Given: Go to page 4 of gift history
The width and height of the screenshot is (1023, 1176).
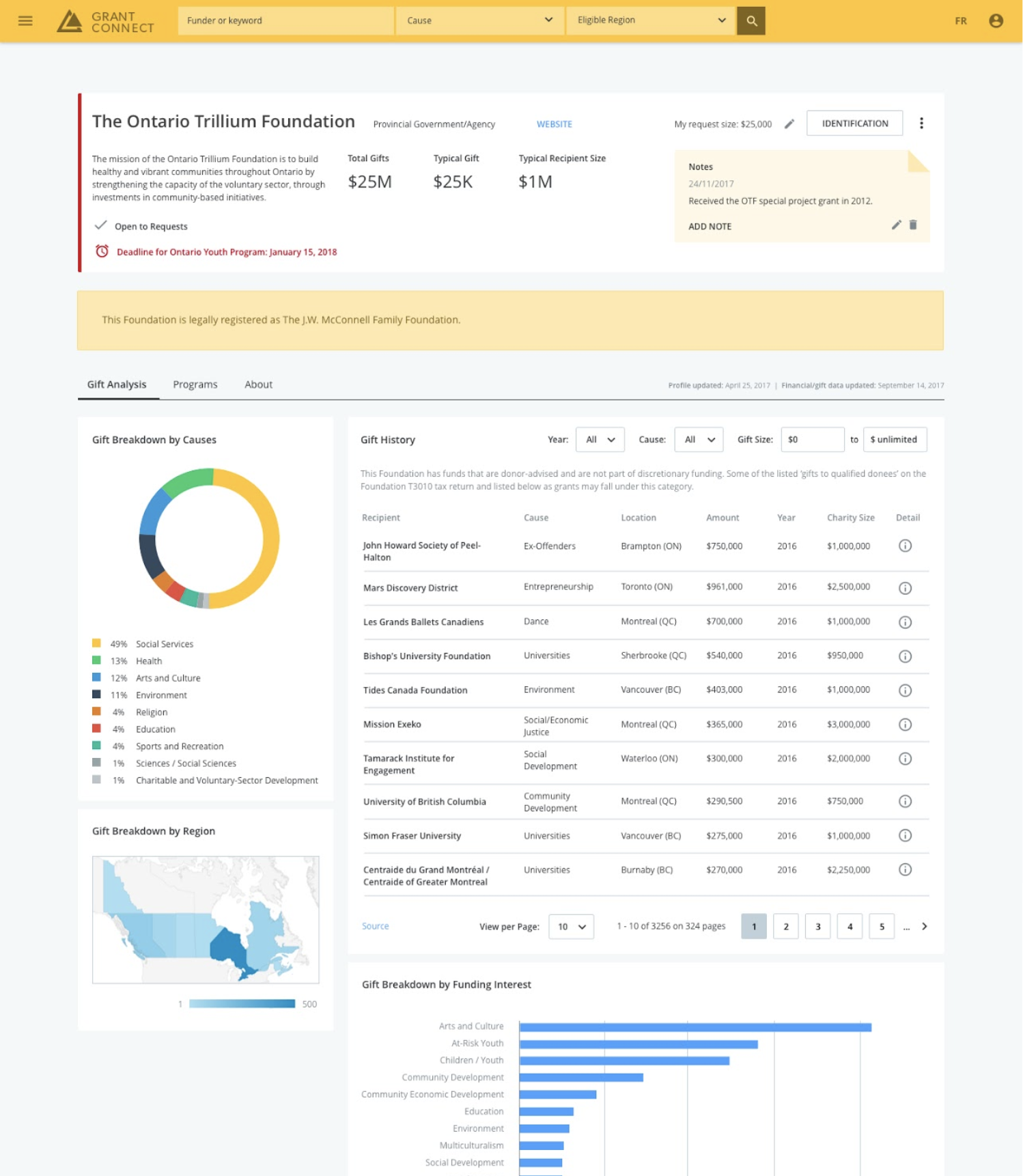Looking at the screenshot, I should pos(850,927).
